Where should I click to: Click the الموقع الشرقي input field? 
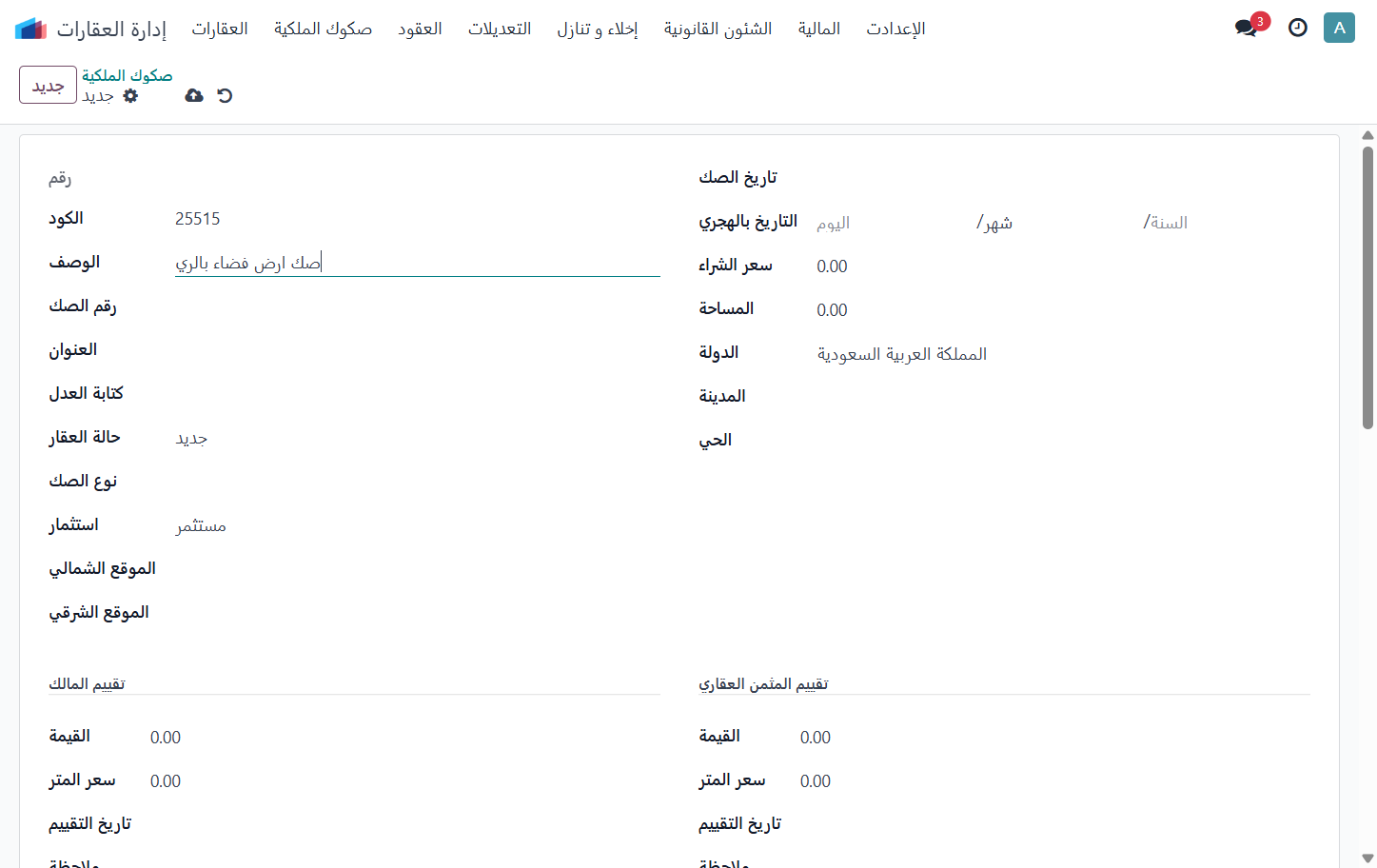[418, 613]
